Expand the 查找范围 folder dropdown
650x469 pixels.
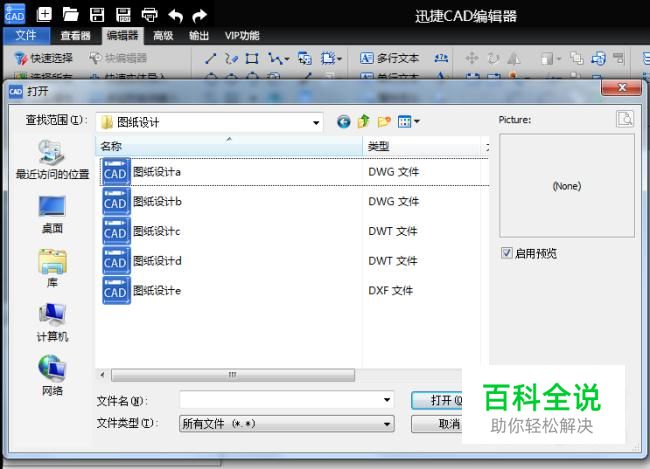click(x=316, y=122)
